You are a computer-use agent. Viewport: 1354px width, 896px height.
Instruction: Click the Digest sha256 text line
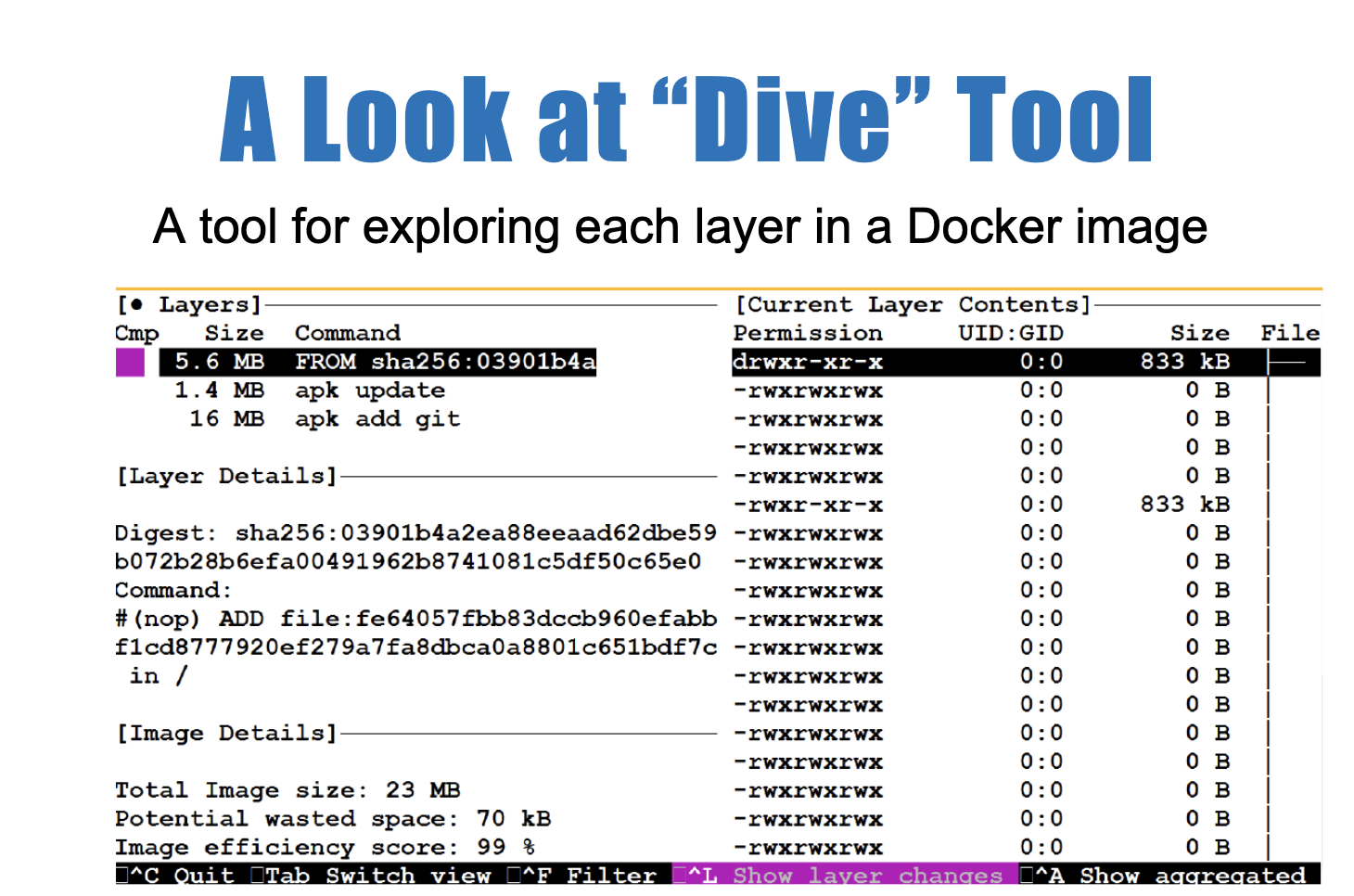point(415,533)
